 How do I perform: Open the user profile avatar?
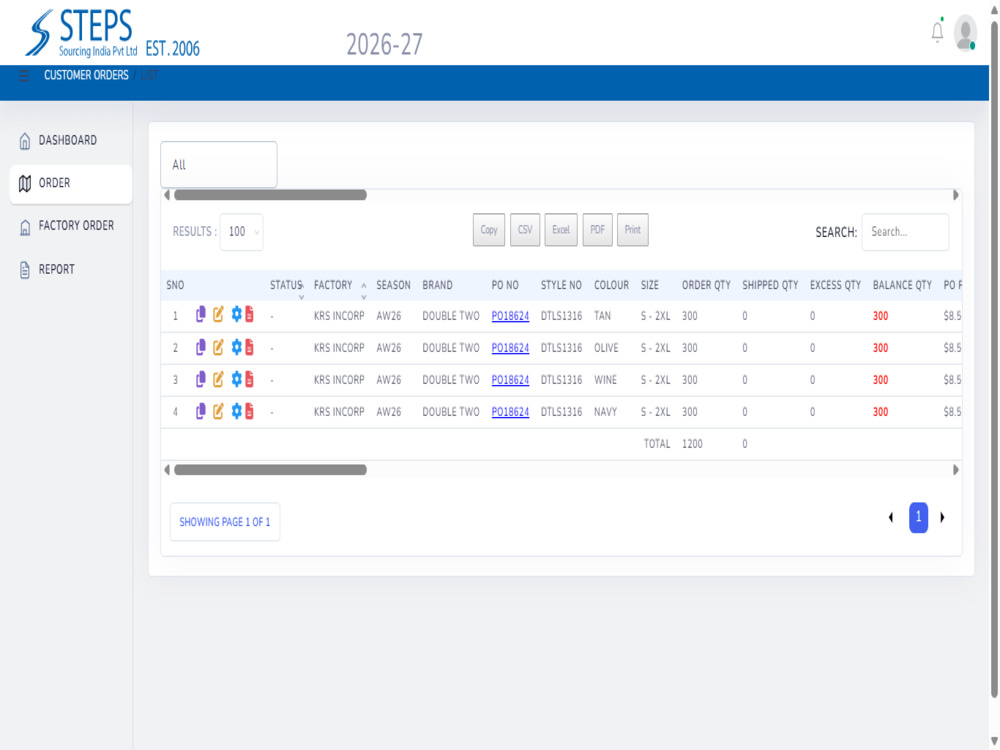pyautogui.click(x=965, y=32)
